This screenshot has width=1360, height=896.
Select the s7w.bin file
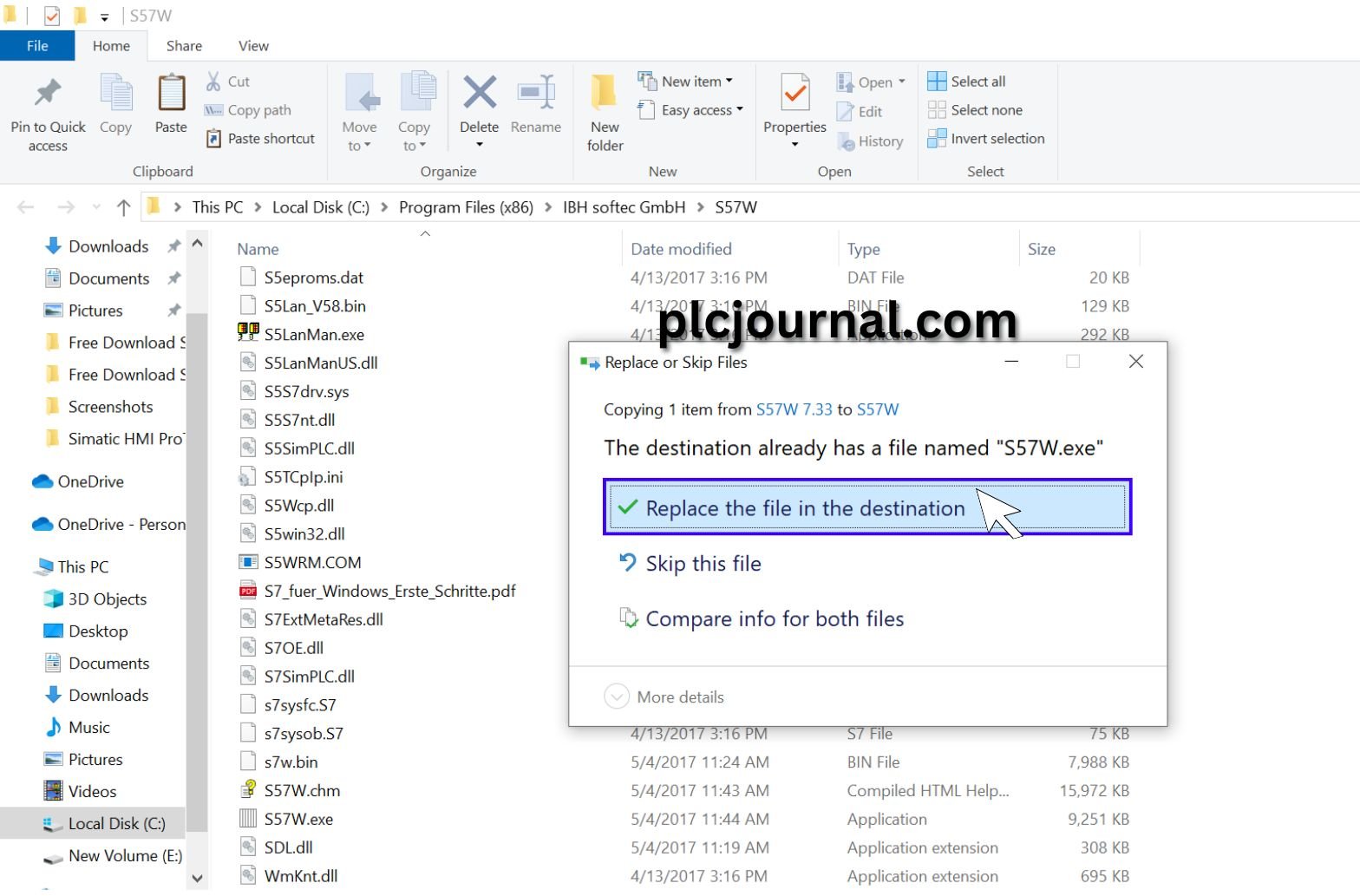[290, 762]
